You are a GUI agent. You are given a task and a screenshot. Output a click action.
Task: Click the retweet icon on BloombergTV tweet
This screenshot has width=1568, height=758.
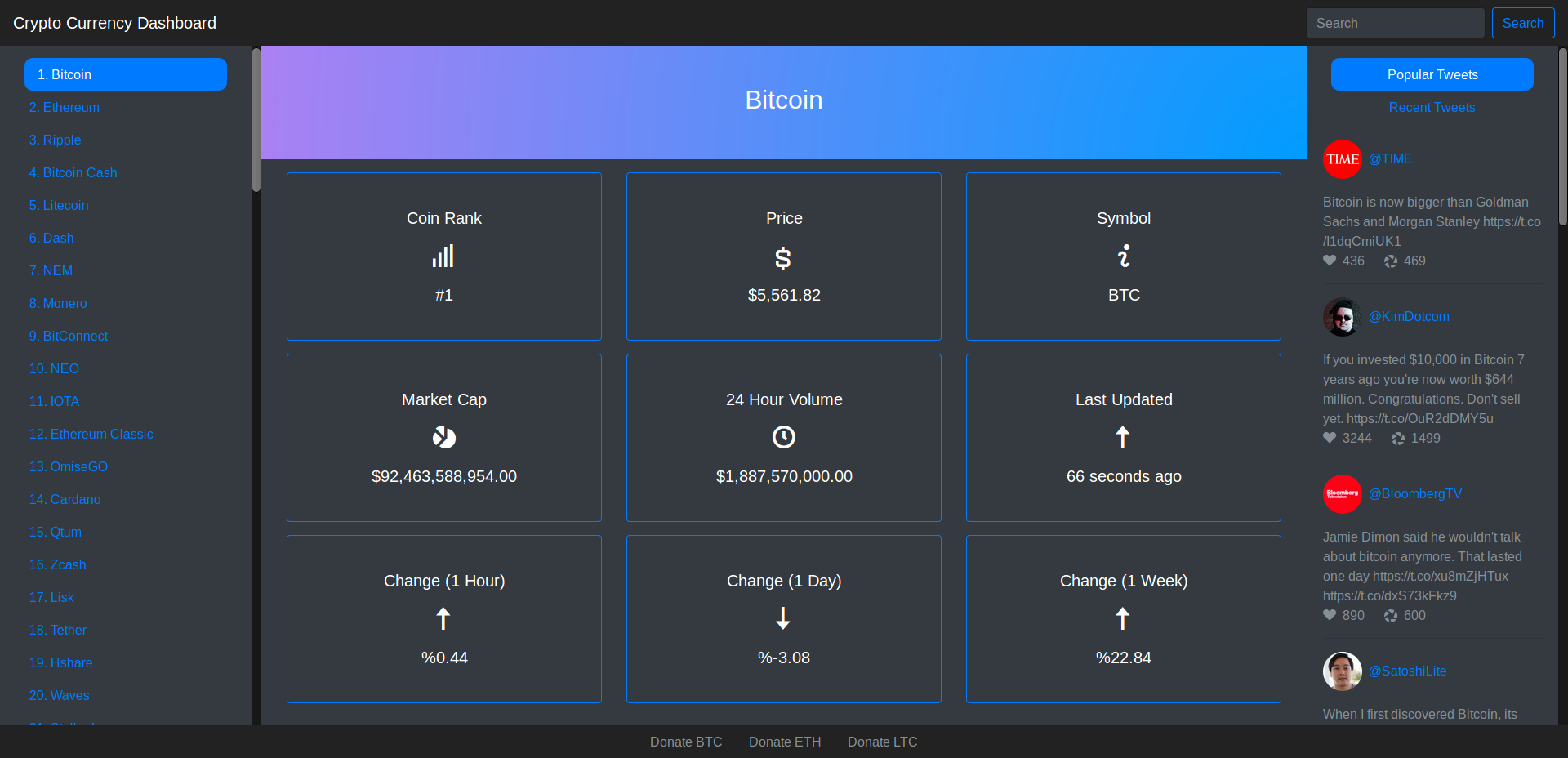point(1391,616)
